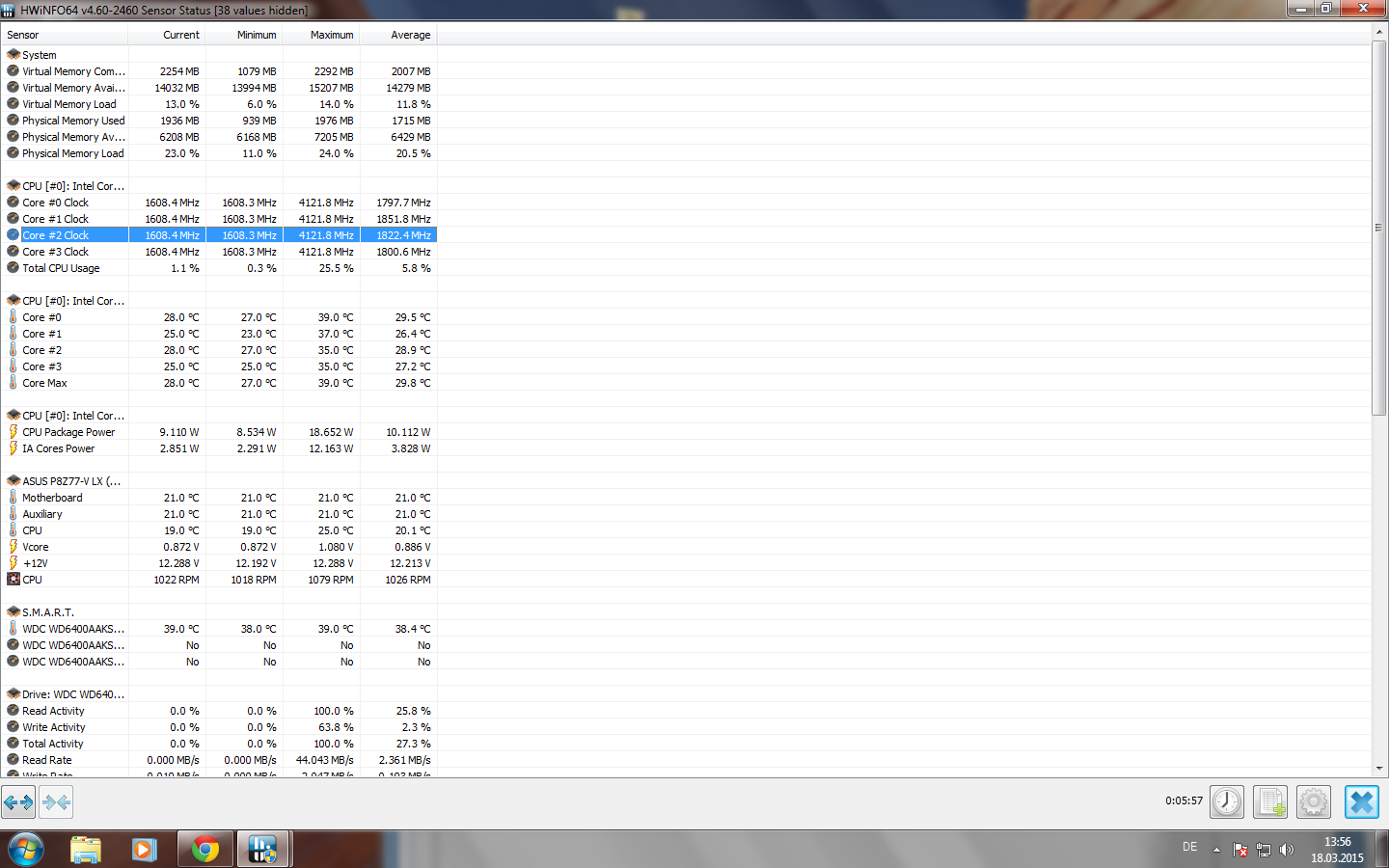Close sensor window with blue X button
Image resolution: width=1389 pixels, height=868 pixels.
coord(1362,801)
